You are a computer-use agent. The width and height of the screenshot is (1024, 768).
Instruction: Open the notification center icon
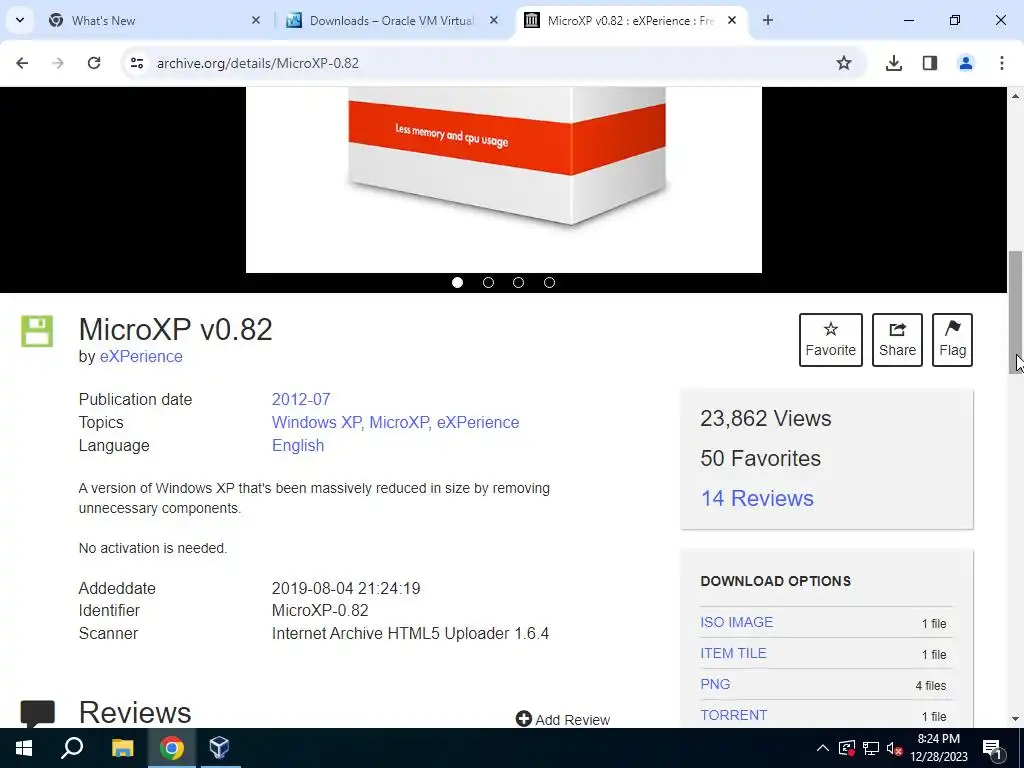point(993,748)
